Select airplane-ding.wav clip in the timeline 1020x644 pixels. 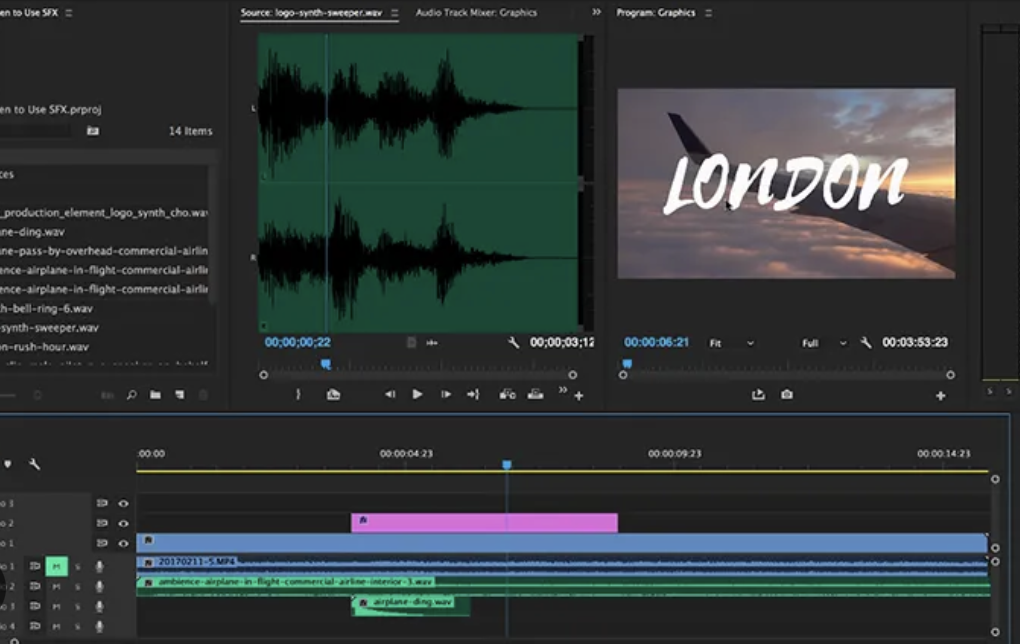[x=410, y=605]
